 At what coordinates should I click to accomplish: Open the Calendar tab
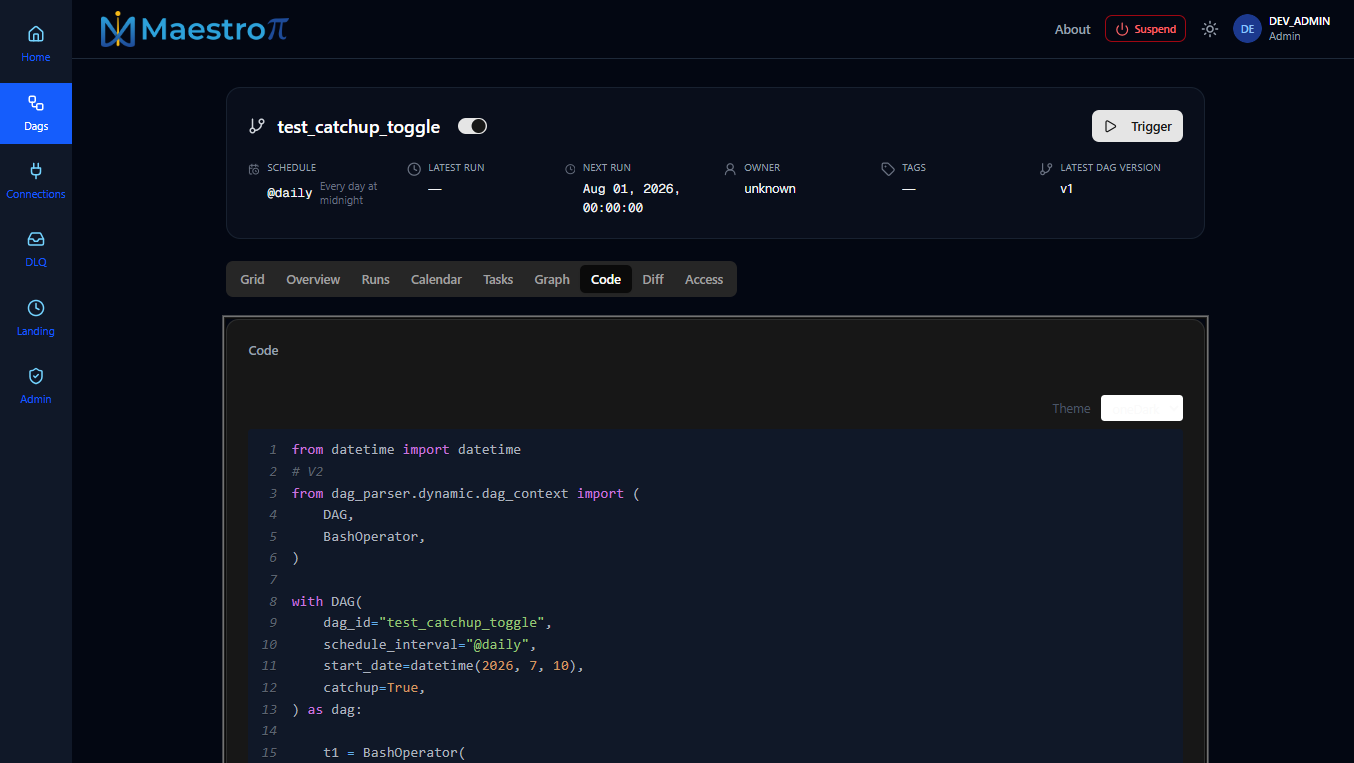click(436, 279)
